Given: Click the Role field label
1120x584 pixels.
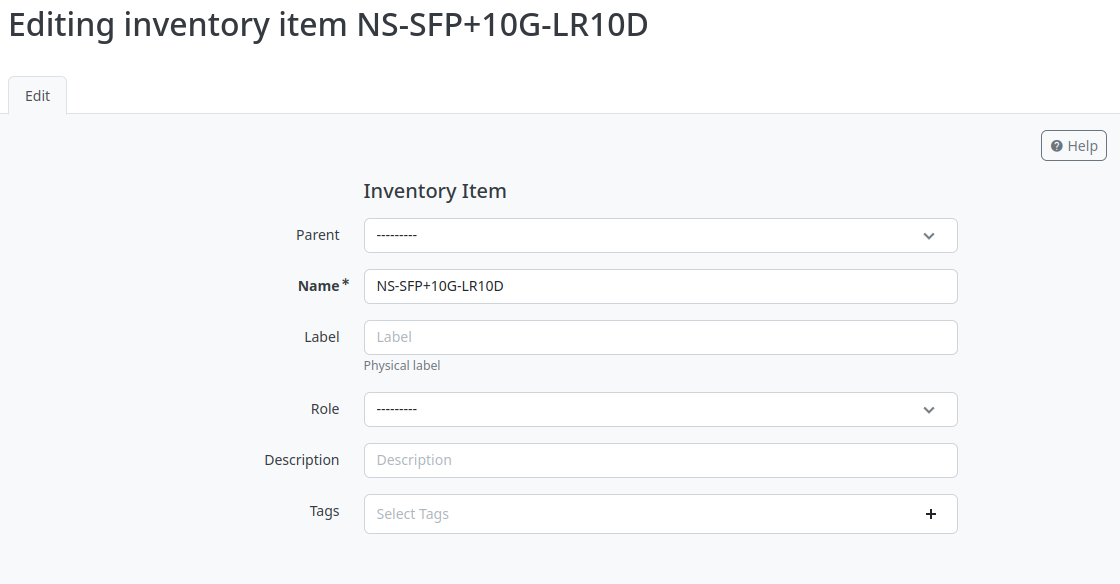Looking at the screenshot, I should 325,409.
